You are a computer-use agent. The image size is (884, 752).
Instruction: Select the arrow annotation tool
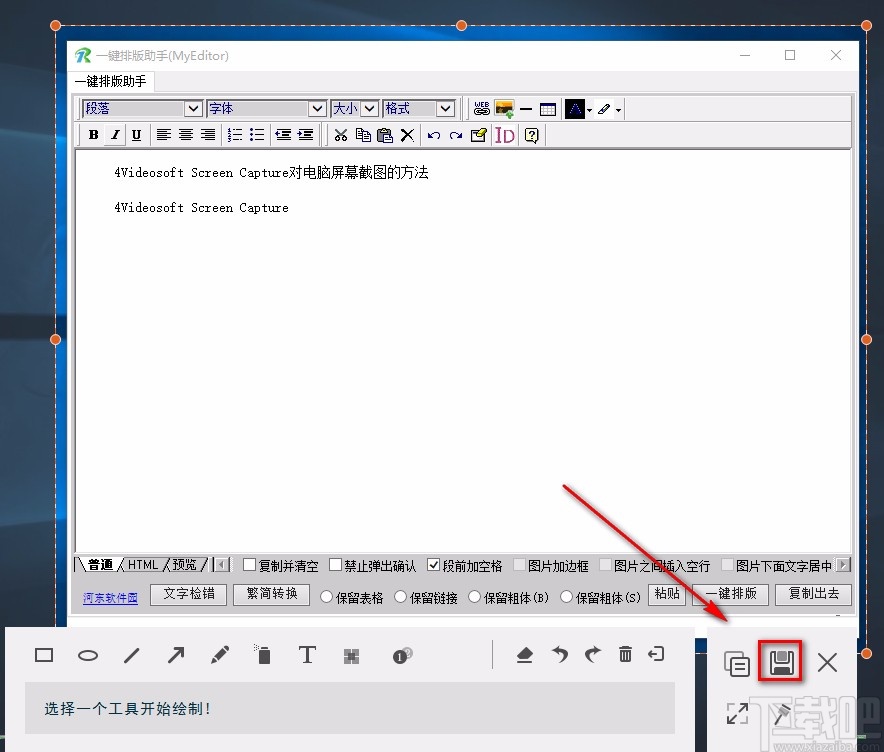pyautogui.click(x=176, y=655)
